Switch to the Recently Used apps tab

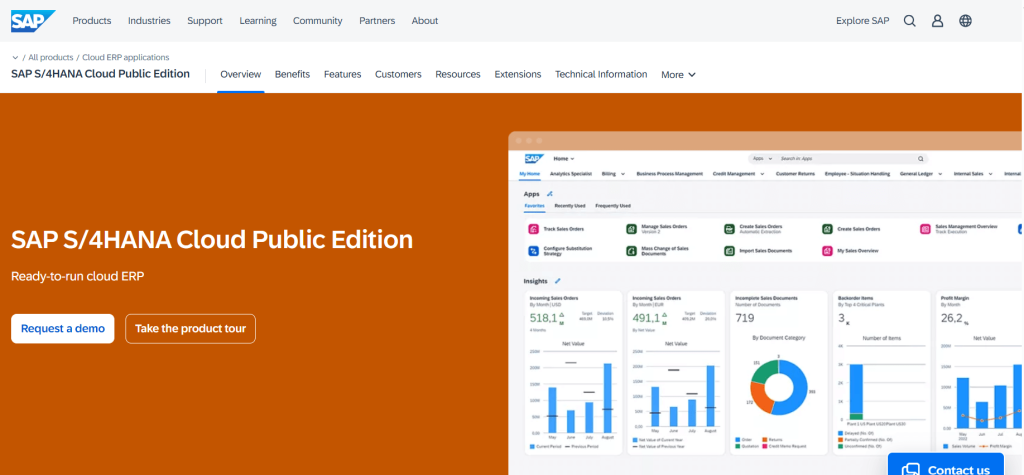(569, 206)
